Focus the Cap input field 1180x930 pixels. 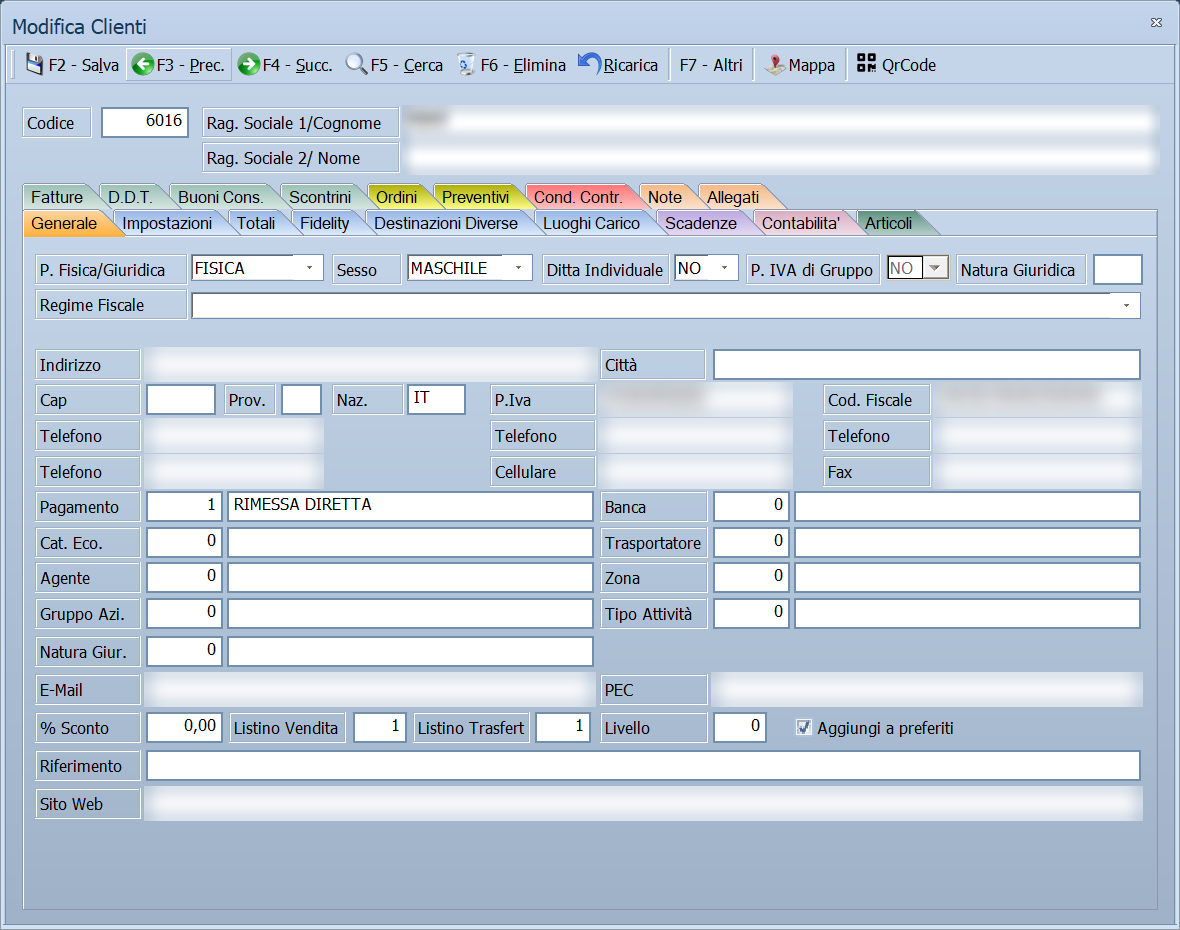tap(181, 400)
